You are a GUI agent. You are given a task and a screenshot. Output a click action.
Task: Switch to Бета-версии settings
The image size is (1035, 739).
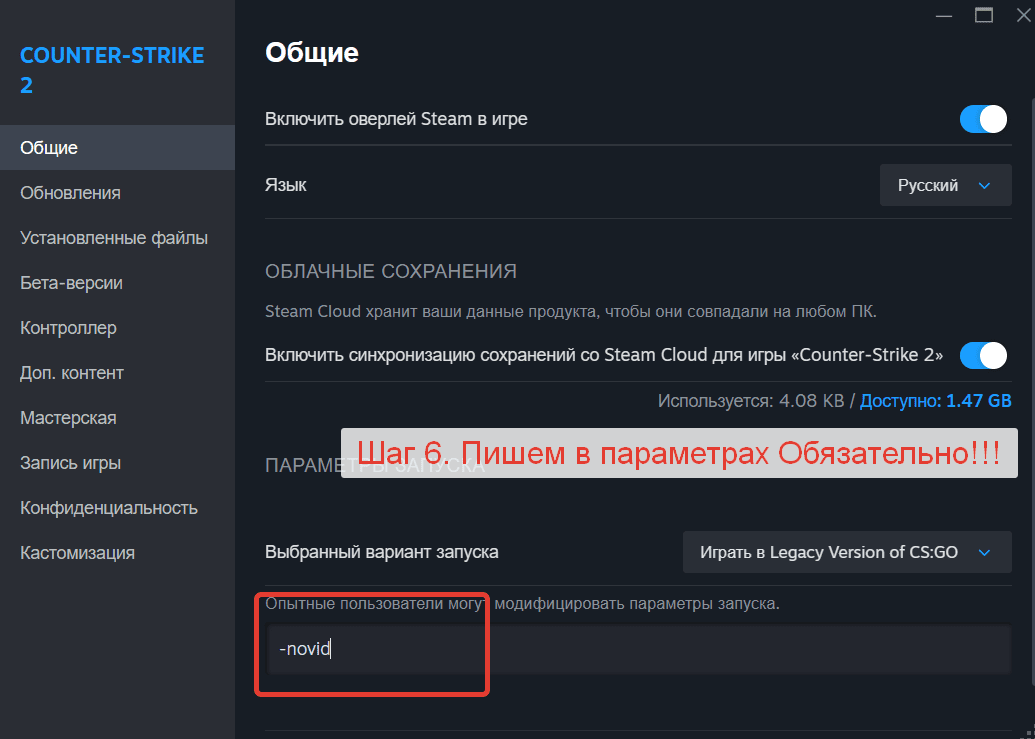coord(71,283)
